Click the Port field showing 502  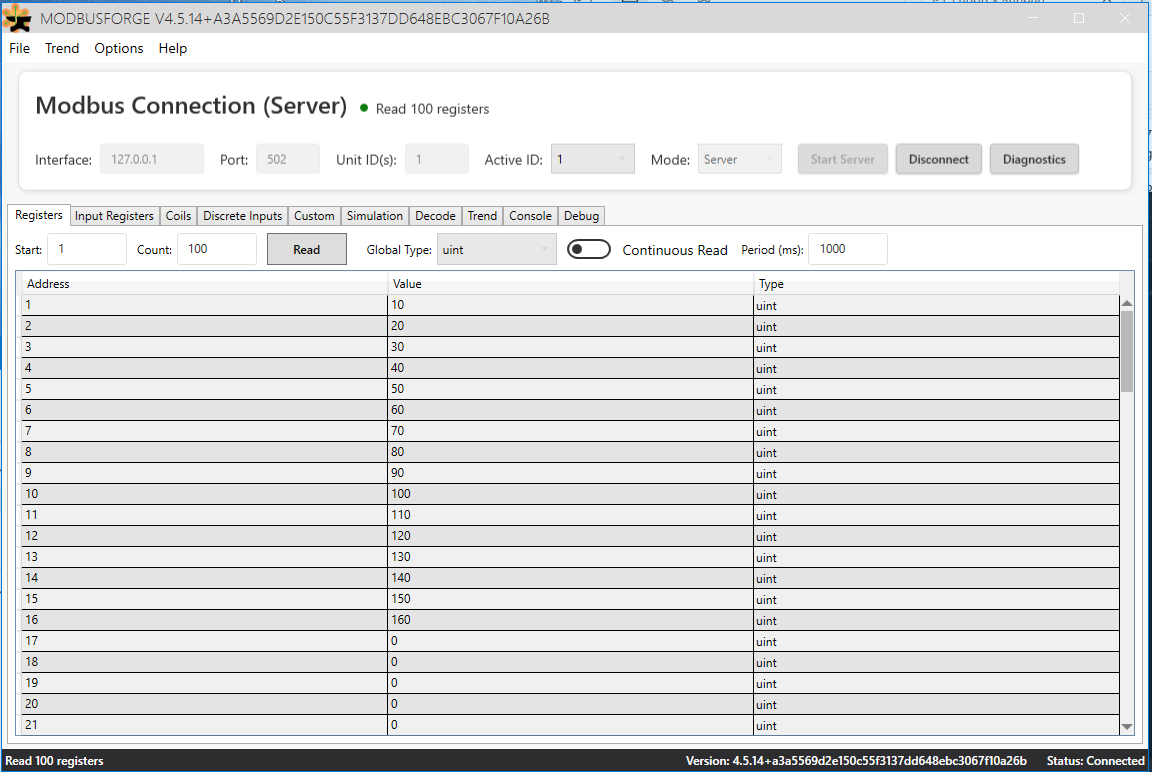(288, 159)
